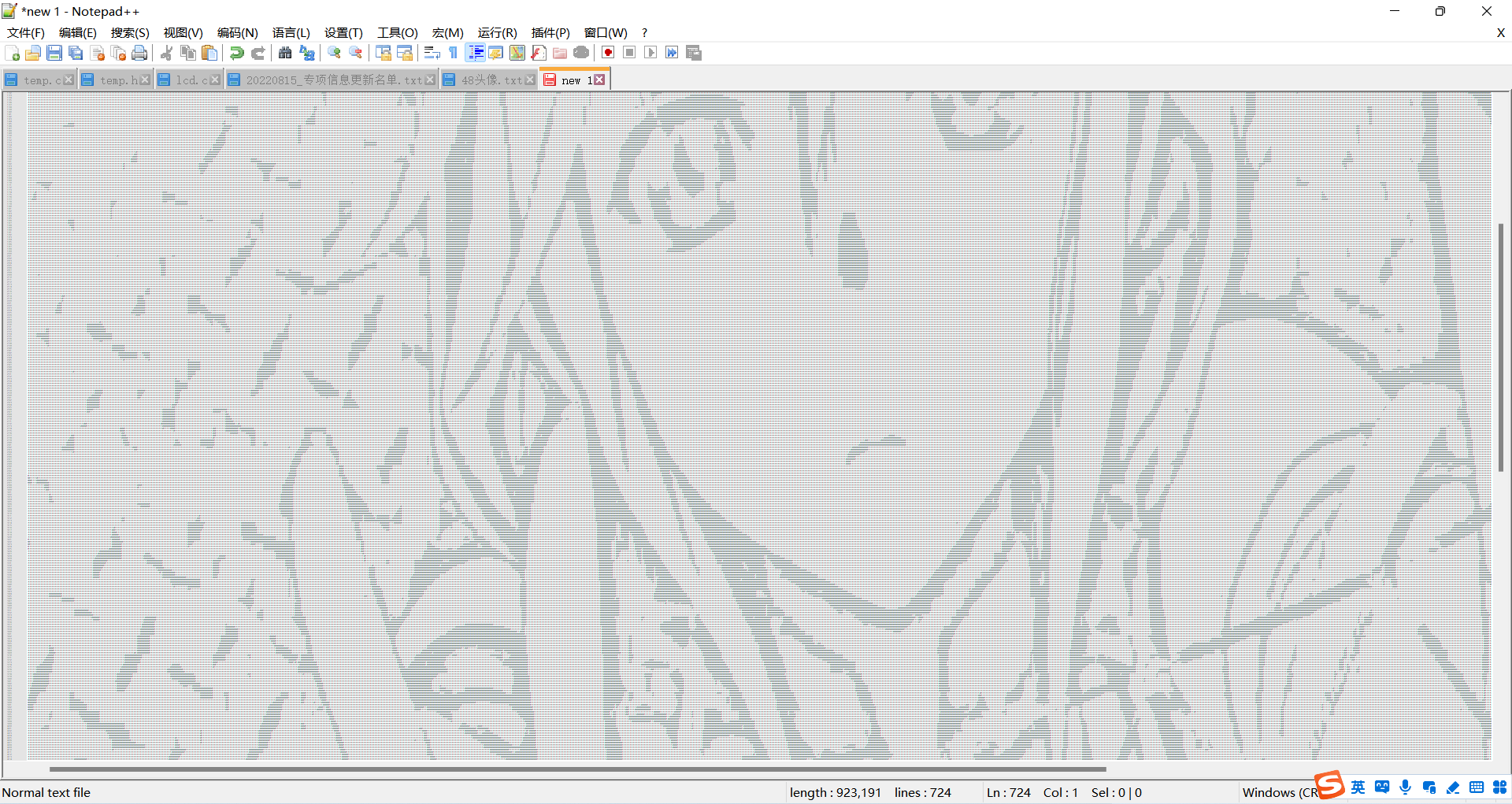Open the 宏(M) menu

point(448,32)
